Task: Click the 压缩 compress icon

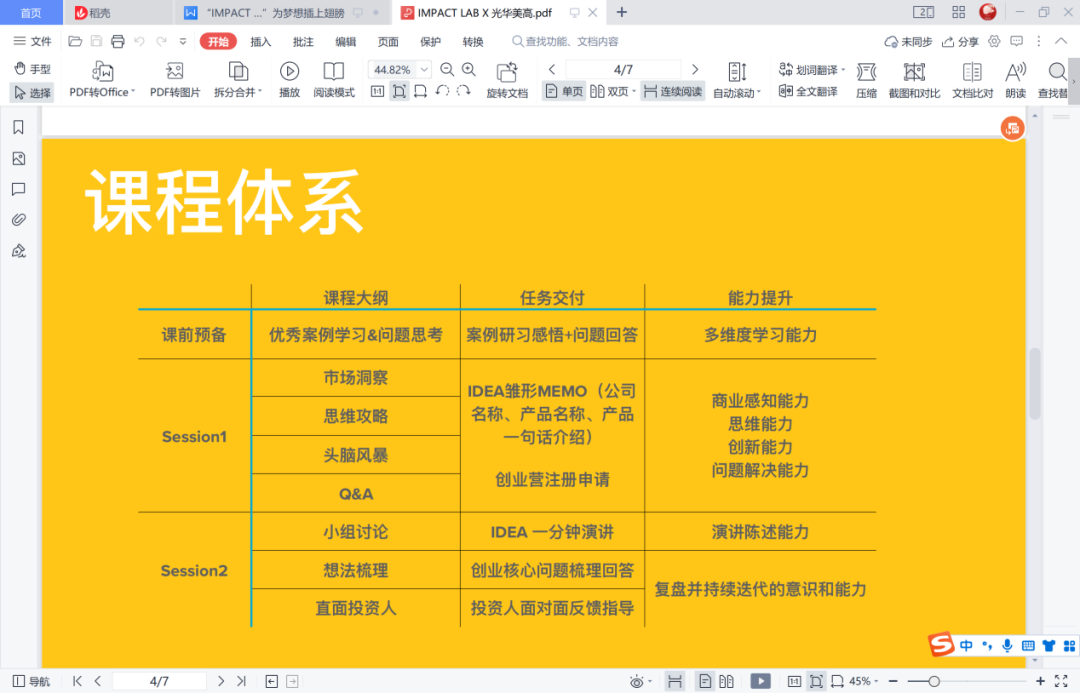Action: coord(866,72)
